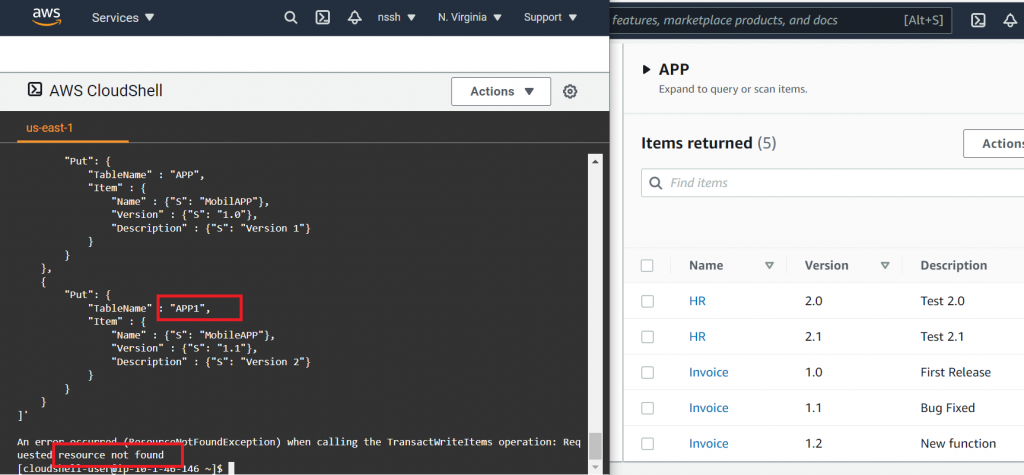Open CloudShell settings gear icon
1024x475 pixels.
point(570,91)
